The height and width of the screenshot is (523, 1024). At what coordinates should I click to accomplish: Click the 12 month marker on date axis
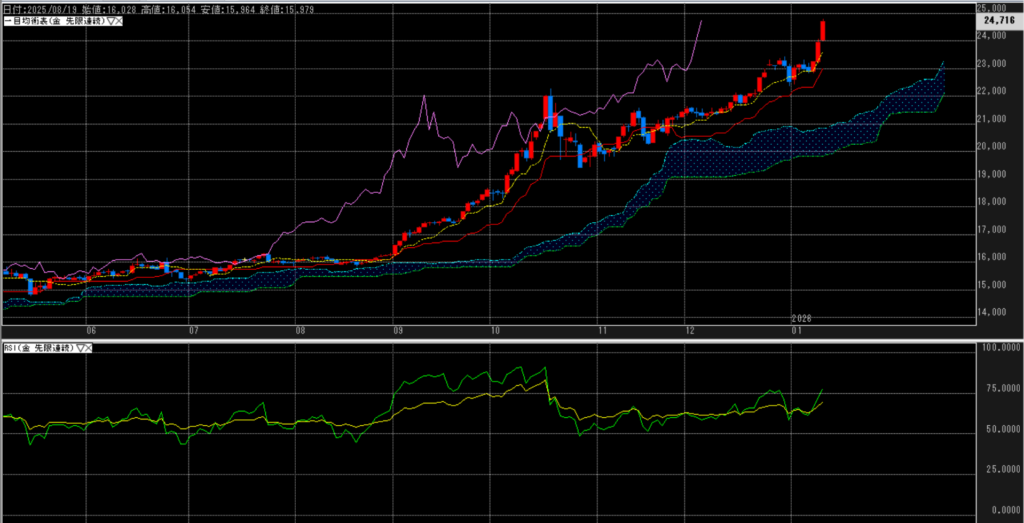691,328
